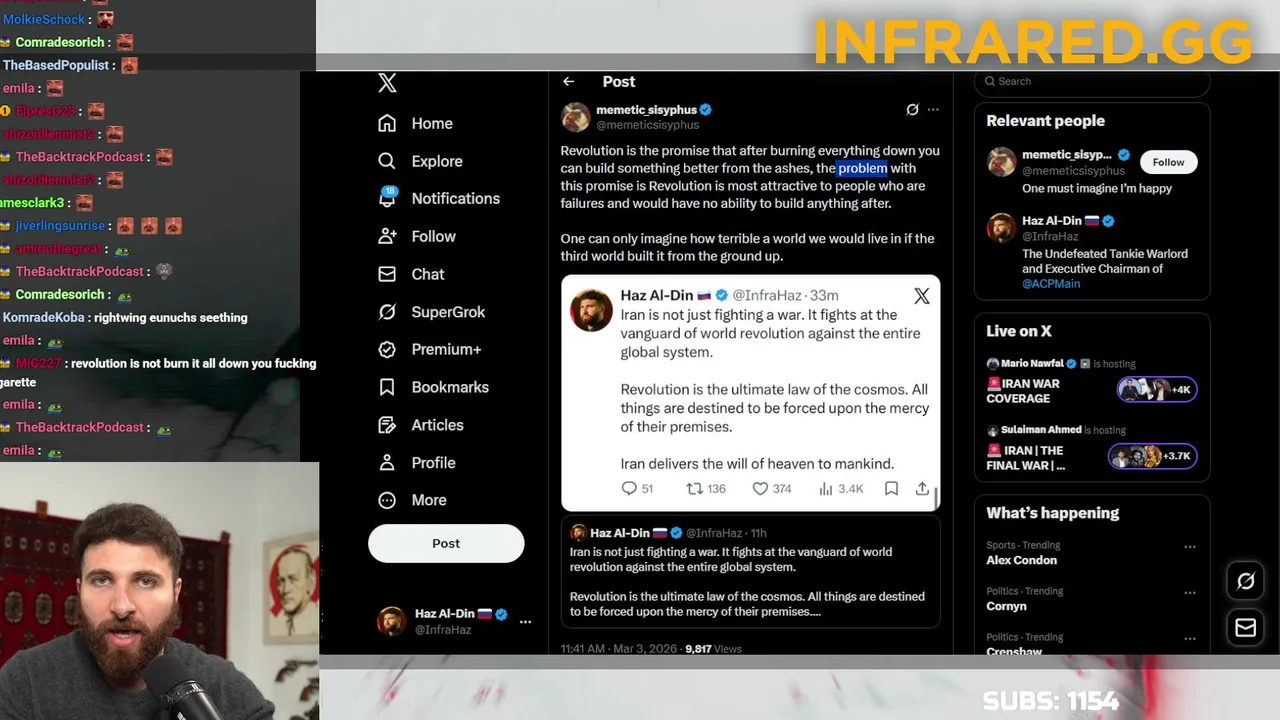This screenshot has height=720, width=1280.
Task: Open the floating messages envelope button
Action: pos(1245,628)
